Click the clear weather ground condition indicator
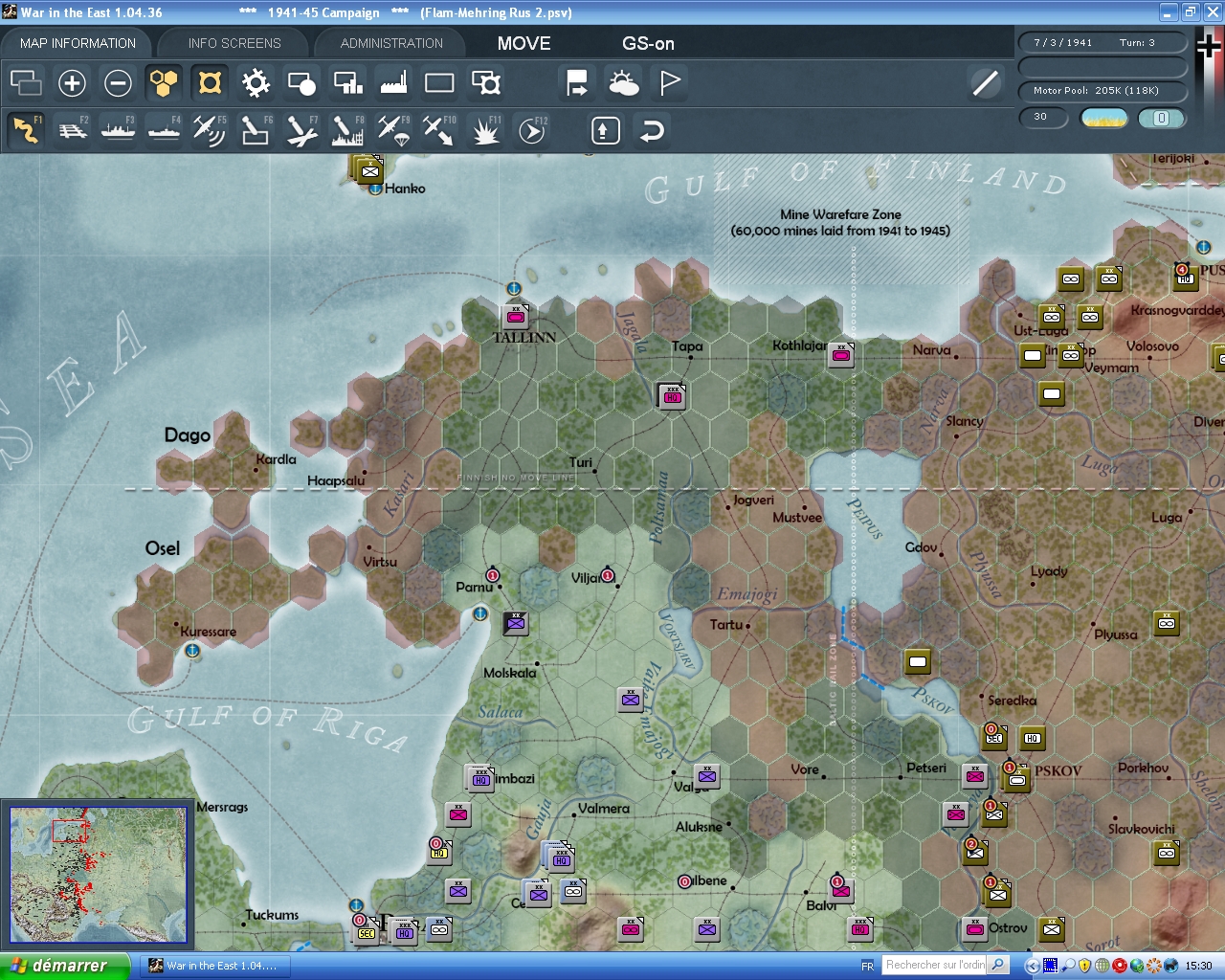This screenshot has height=980, width=1225. pyautogui.click(x=1103, y=118)
